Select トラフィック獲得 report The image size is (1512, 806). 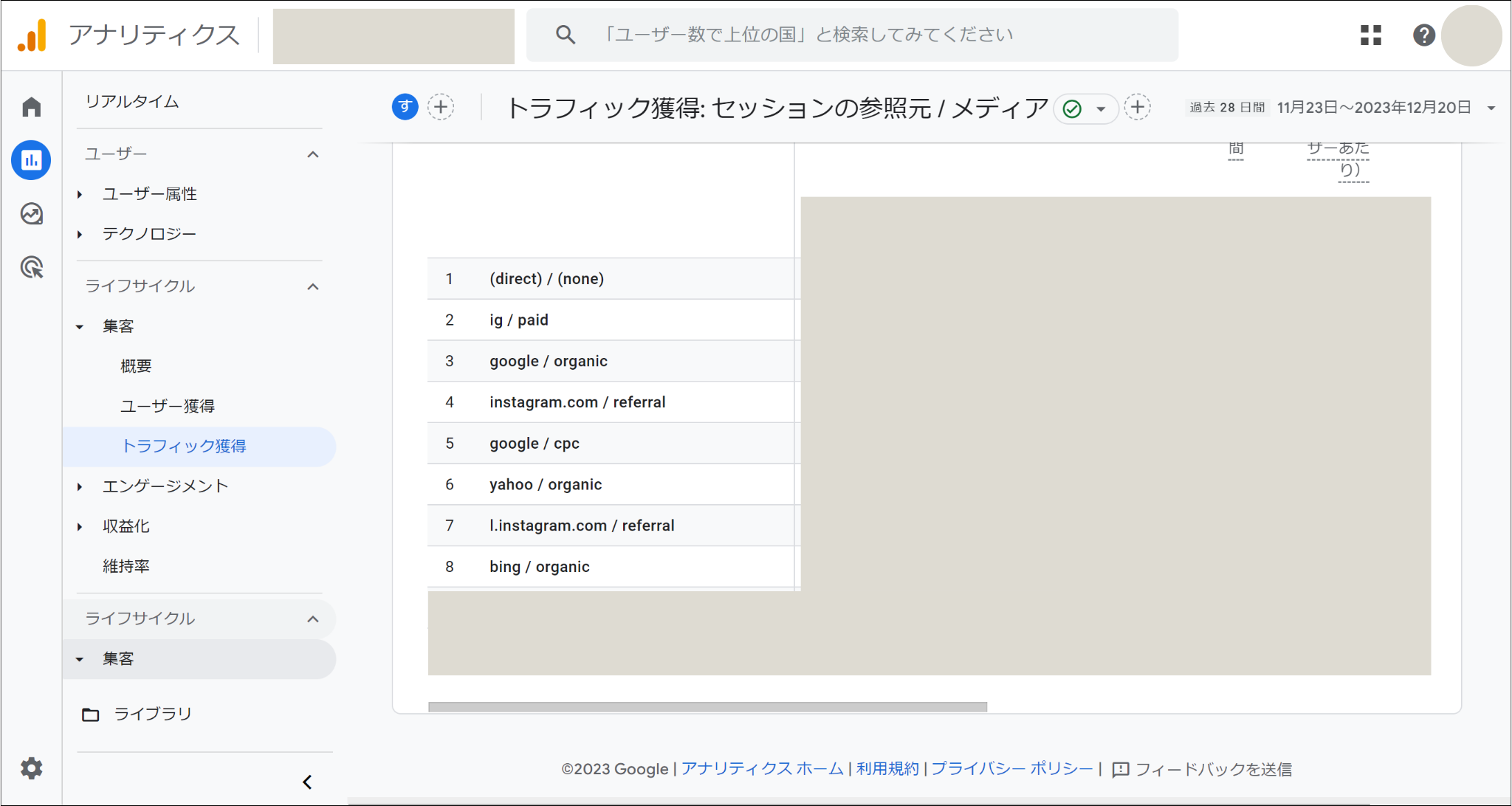click(199, 447)
